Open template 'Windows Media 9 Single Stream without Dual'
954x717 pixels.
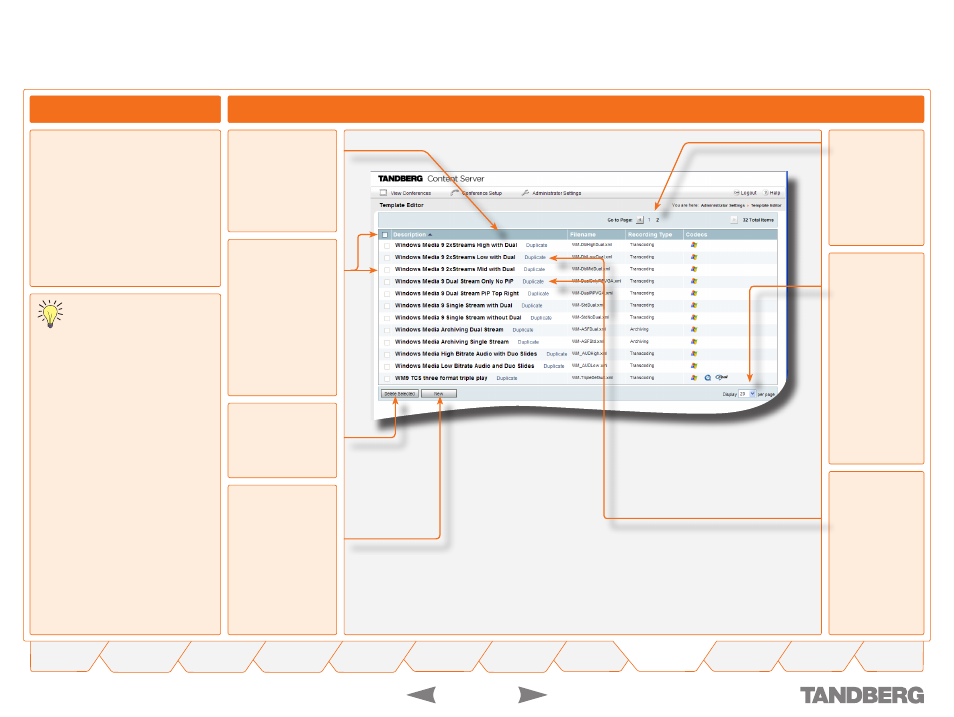458,317
